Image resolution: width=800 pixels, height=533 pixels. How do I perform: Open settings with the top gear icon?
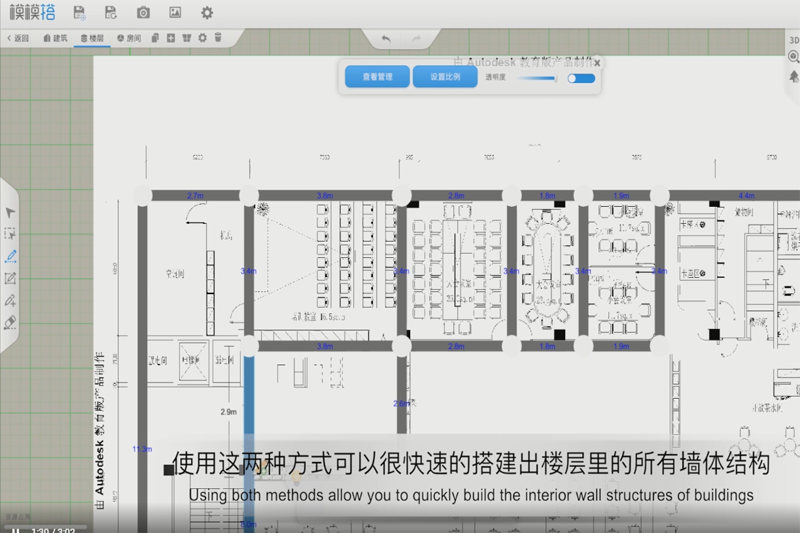click(x=207, y=13)
